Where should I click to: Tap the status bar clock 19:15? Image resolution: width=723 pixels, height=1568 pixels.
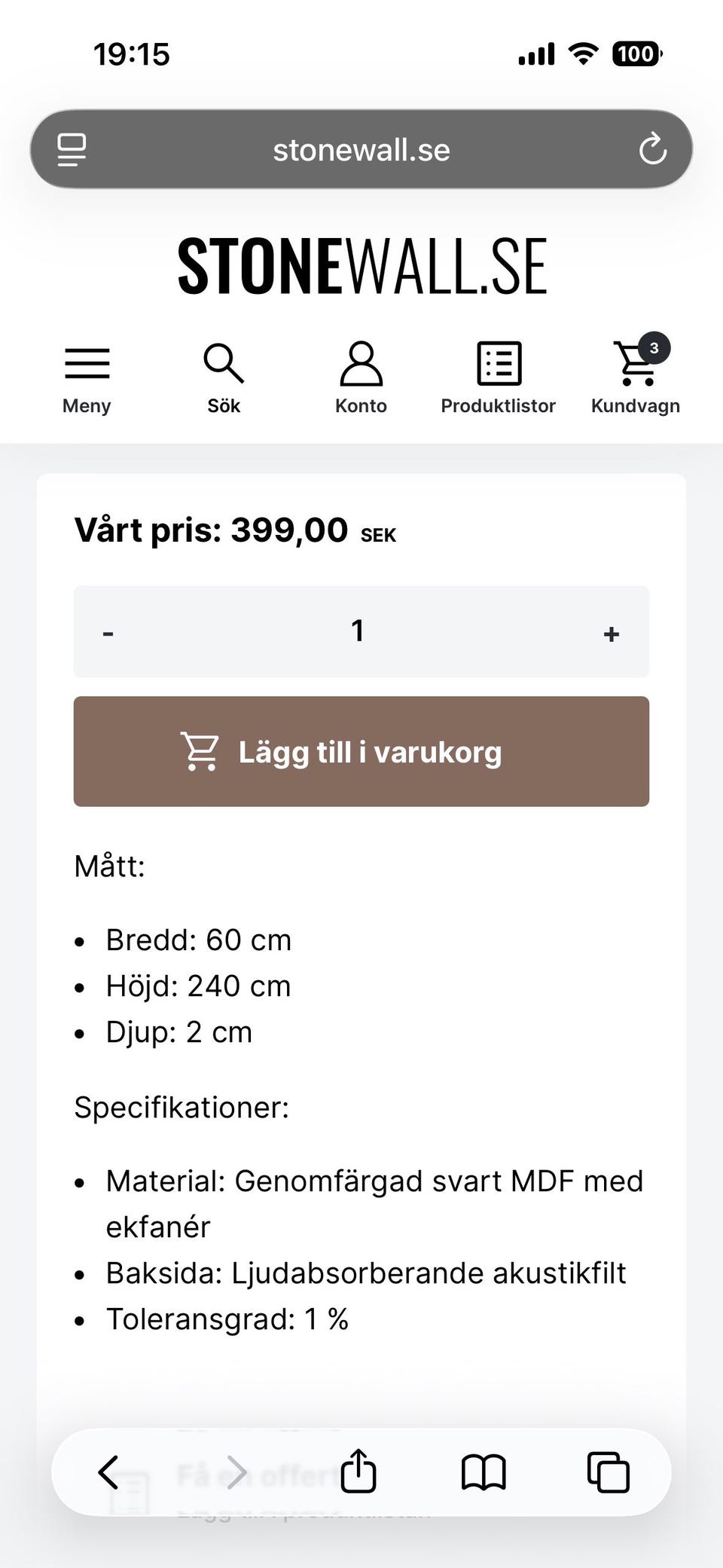coord(132,54)
